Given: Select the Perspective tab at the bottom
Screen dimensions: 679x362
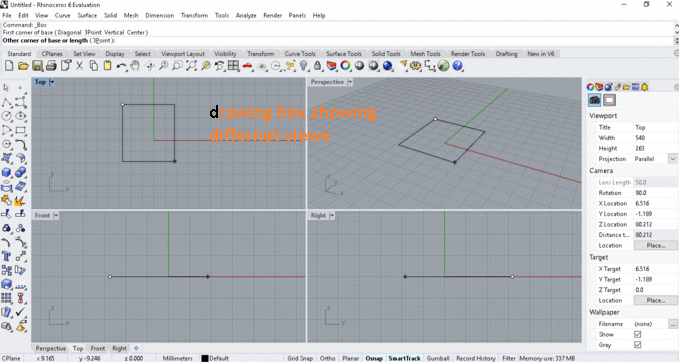Looking at the screenshot, I should [x=51, y=348].
